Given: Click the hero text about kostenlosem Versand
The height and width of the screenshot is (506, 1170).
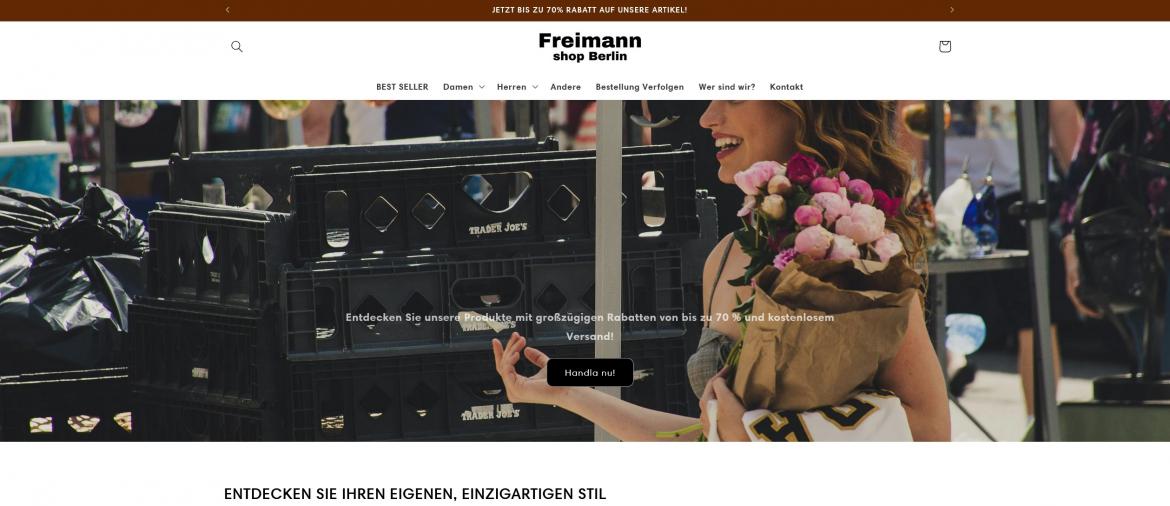Looking at the screenshot, I should 589,326.
